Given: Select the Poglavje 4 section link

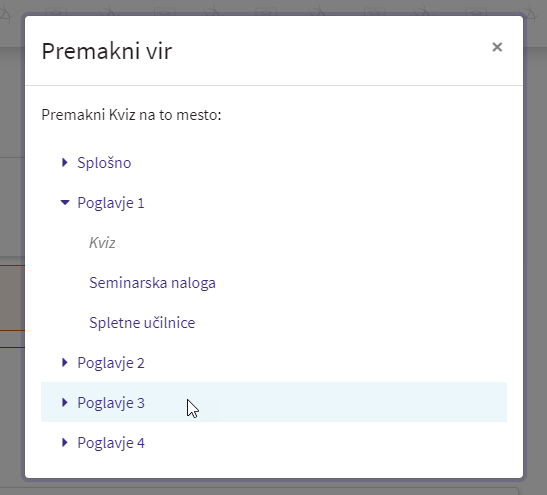Looking at the screenshot, I should pyautogui.click(x=111, y=443).
